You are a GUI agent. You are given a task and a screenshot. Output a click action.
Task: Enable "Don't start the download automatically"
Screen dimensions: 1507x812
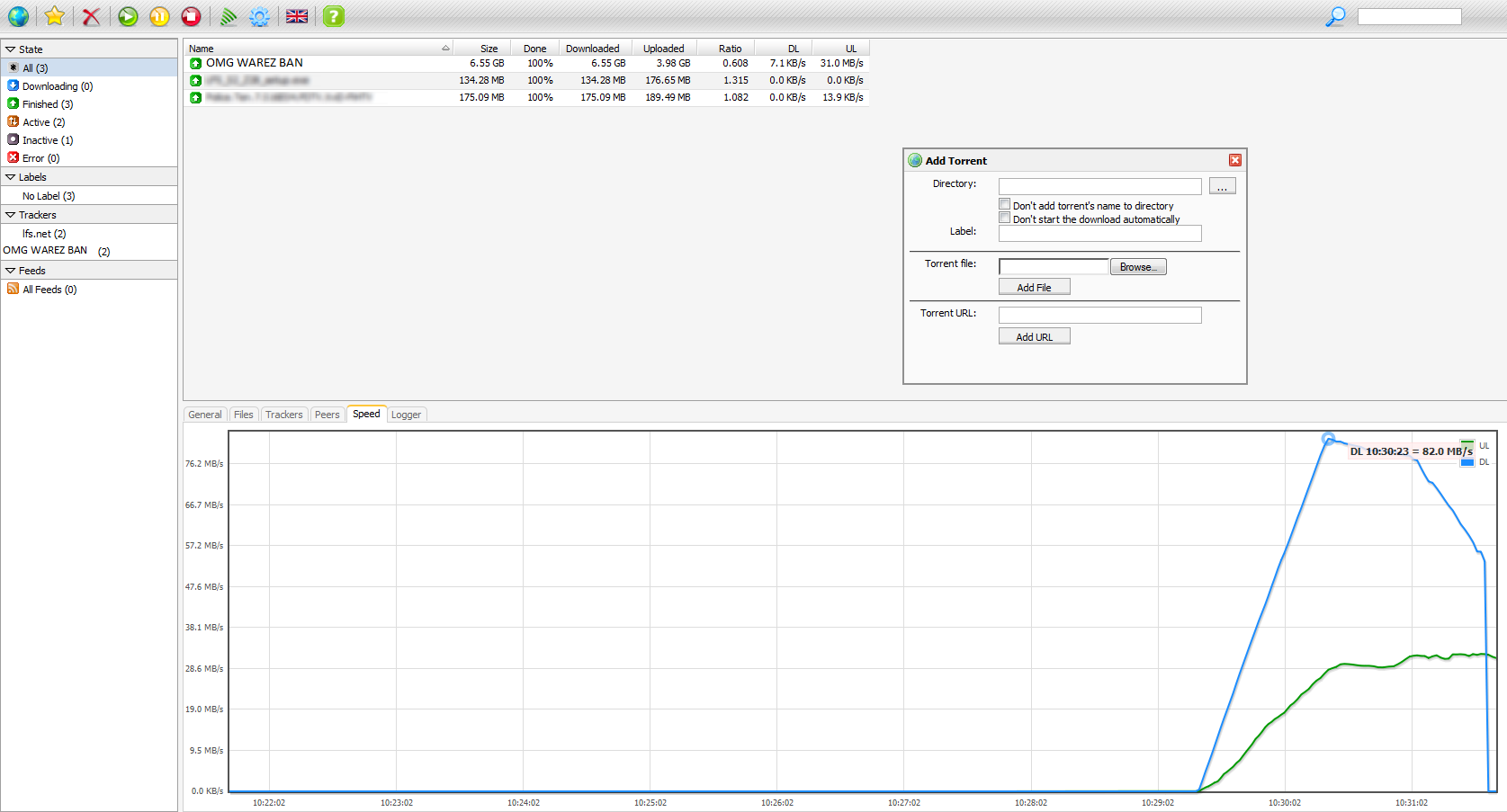(1005, 219)
